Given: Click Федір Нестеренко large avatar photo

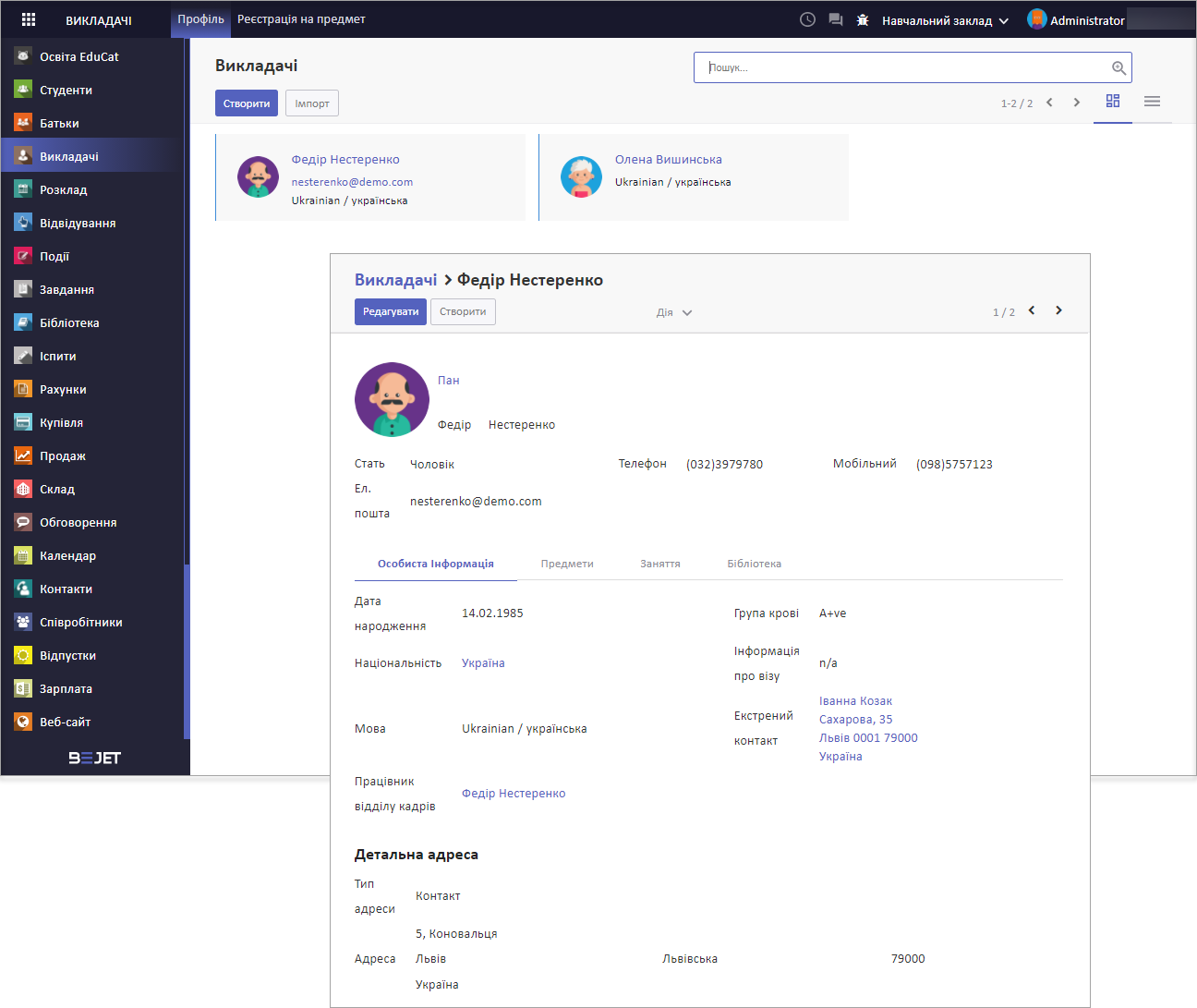Looking at the screenshot, I should (392, 399).
